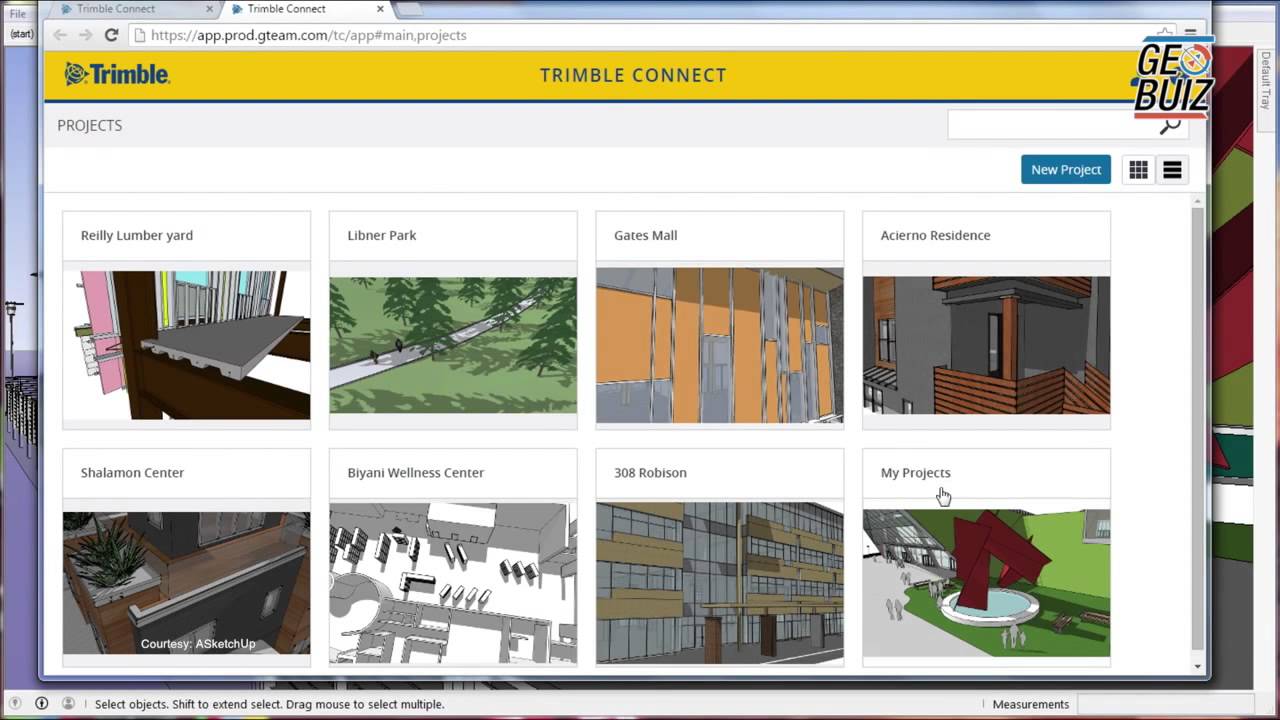Click the Trimble logo in the header
Viewport: 1280px width, 720px height.
(117, 74)
